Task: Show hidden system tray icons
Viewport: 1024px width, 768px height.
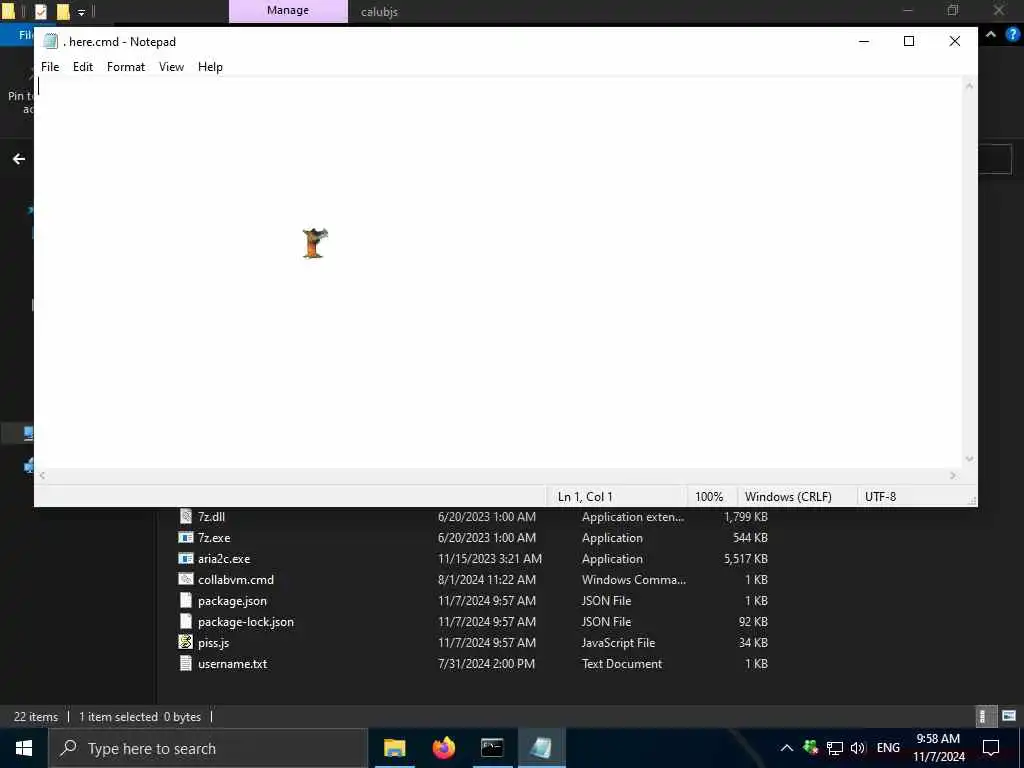Action: [787, 748]
